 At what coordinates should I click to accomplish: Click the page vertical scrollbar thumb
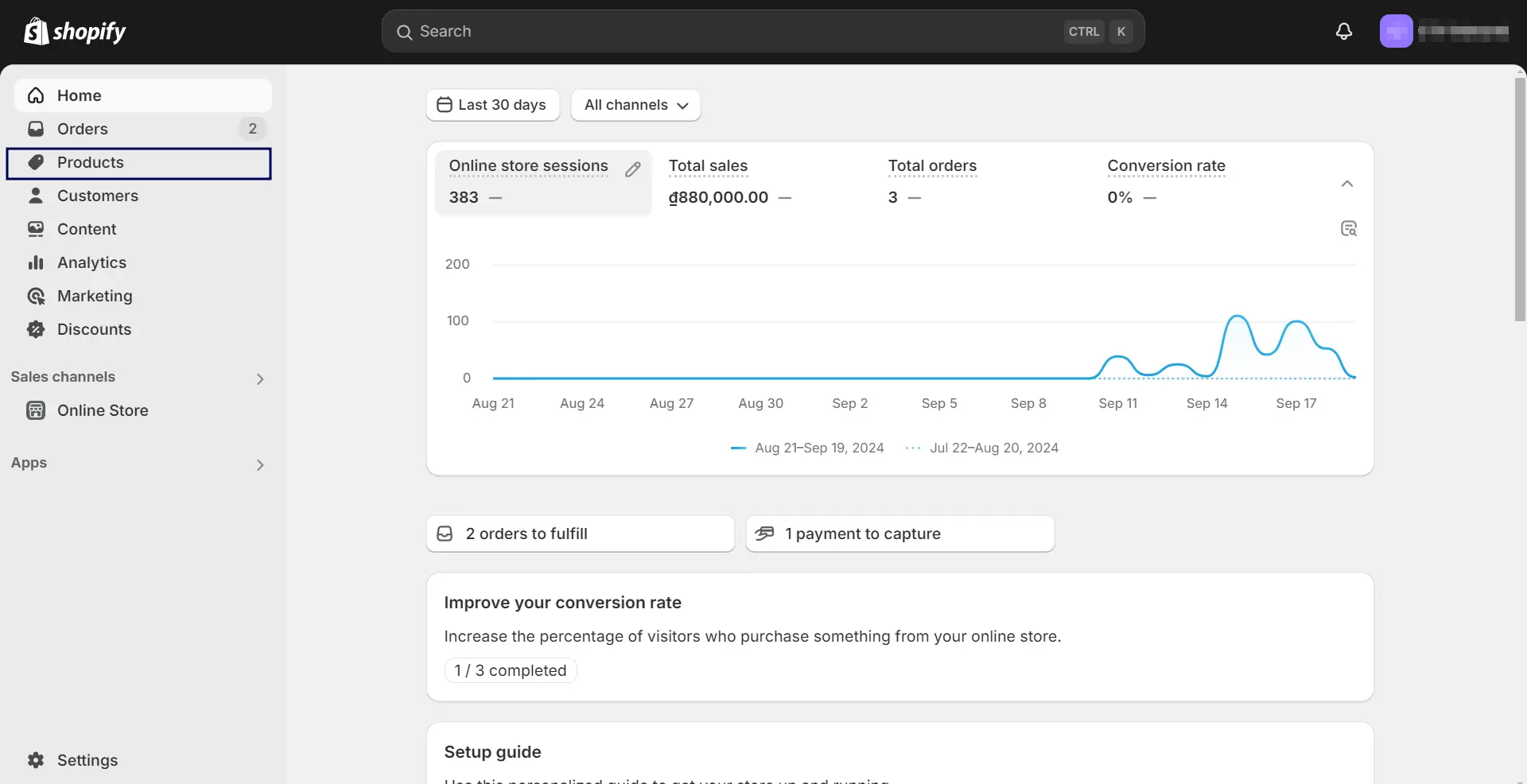[x=1520, y=199]
